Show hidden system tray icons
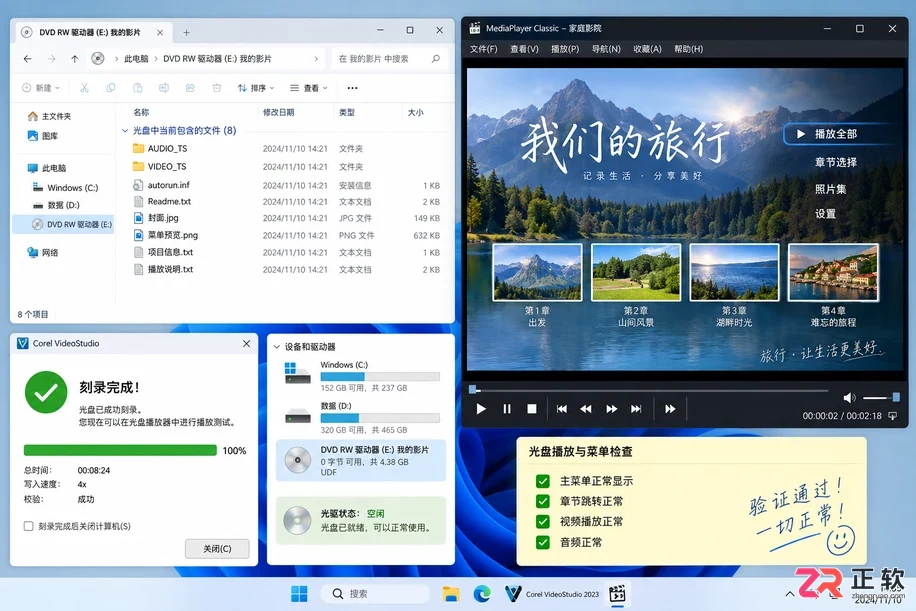This screenshot has width=916, height=611. 790,593
